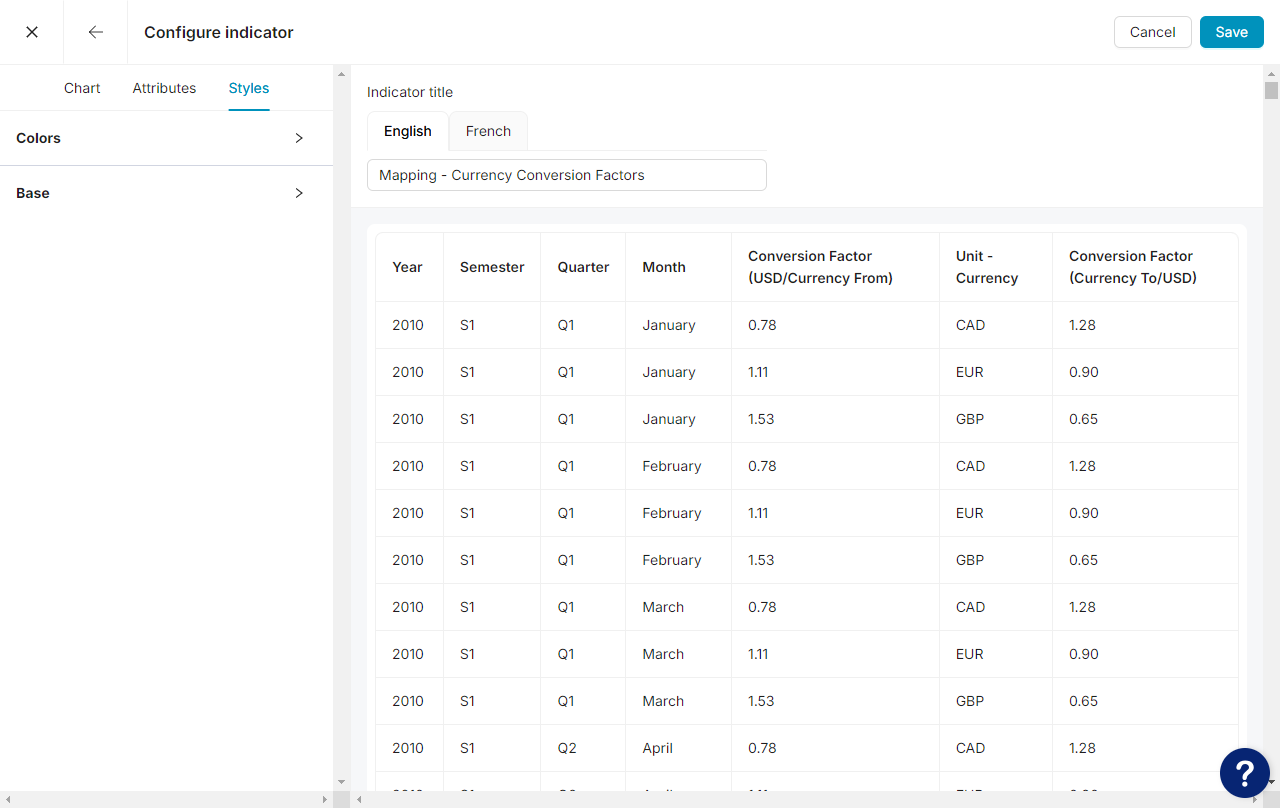Screen dimensions: 1280x808
Task: Expand the Colors section
Action: pyautogui.click(x=166, y=138)
